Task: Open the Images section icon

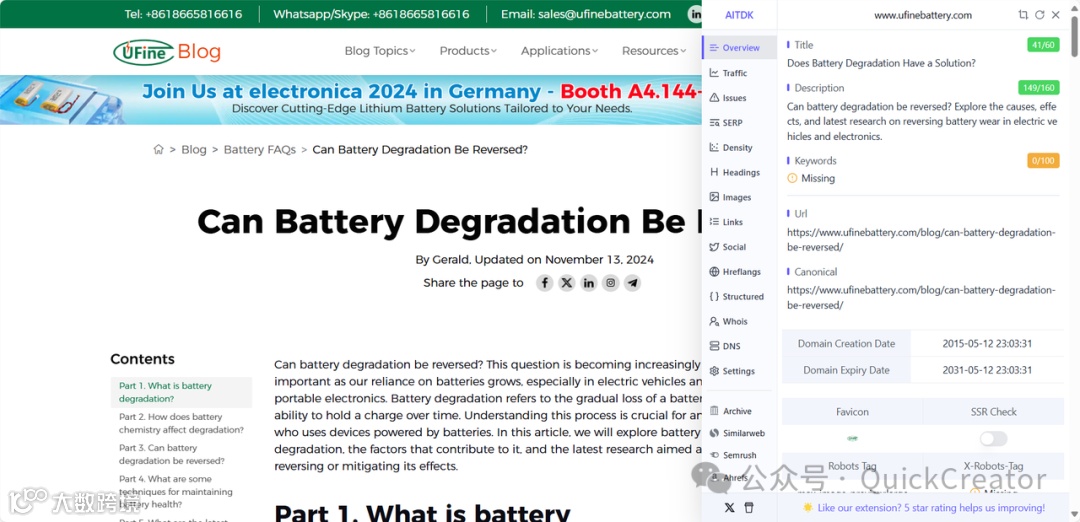Action: (x=714, y=197)
